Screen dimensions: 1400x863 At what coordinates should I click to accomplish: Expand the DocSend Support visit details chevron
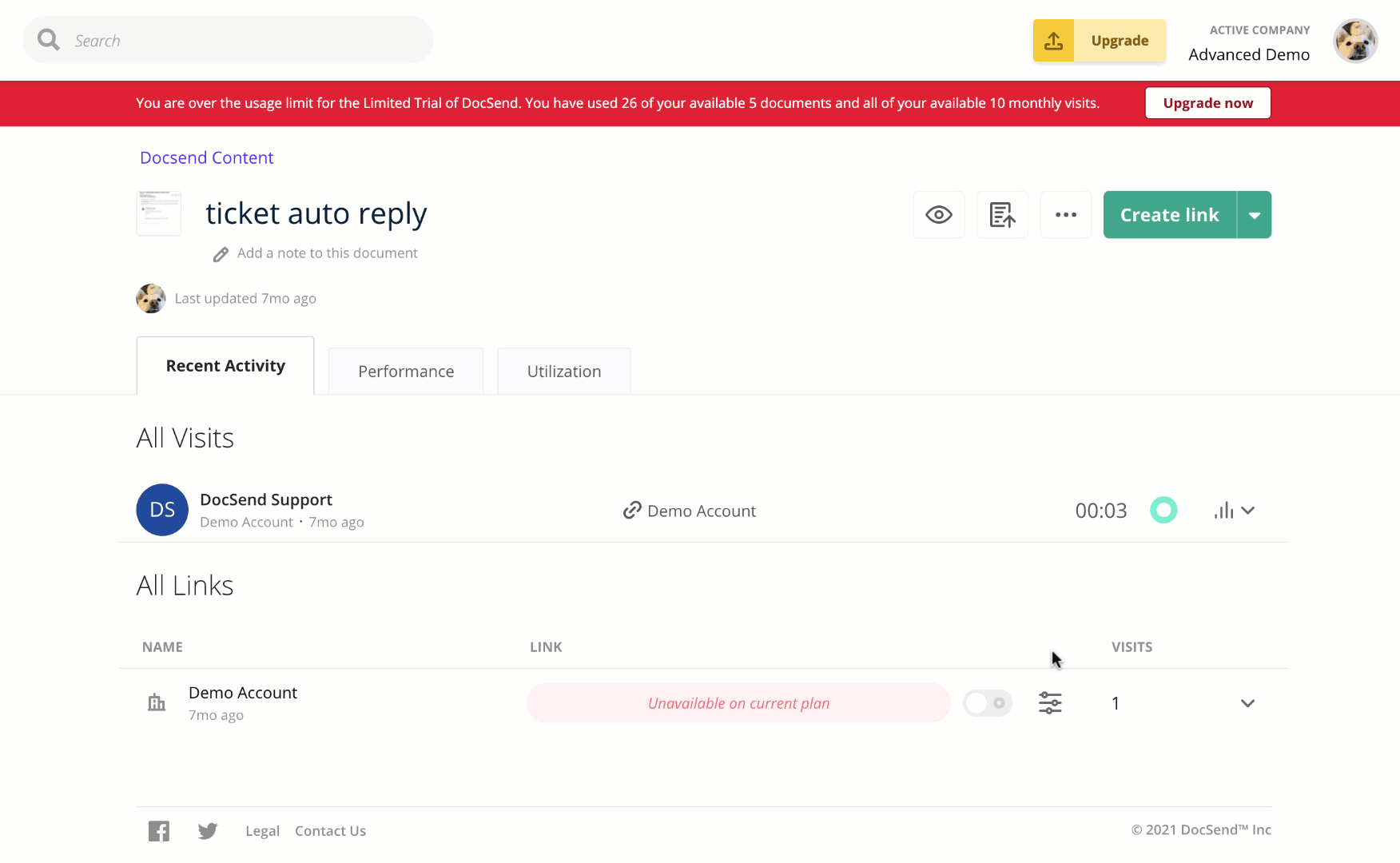pos(1248,511)
